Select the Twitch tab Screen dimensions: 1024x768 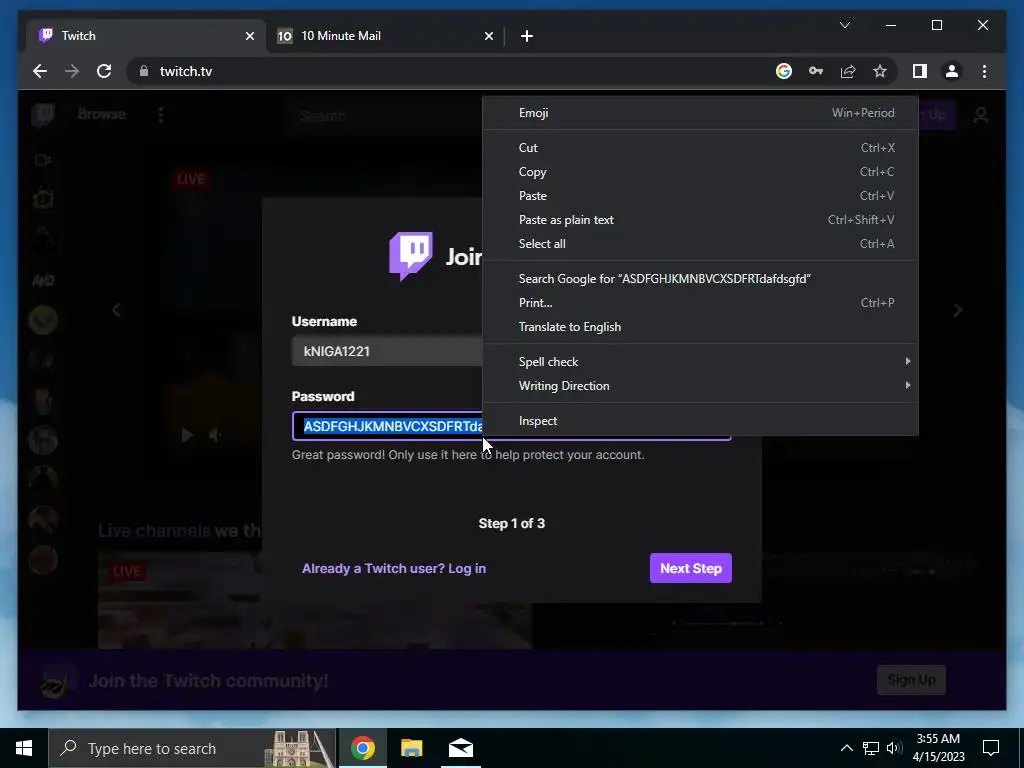(146, 36)
